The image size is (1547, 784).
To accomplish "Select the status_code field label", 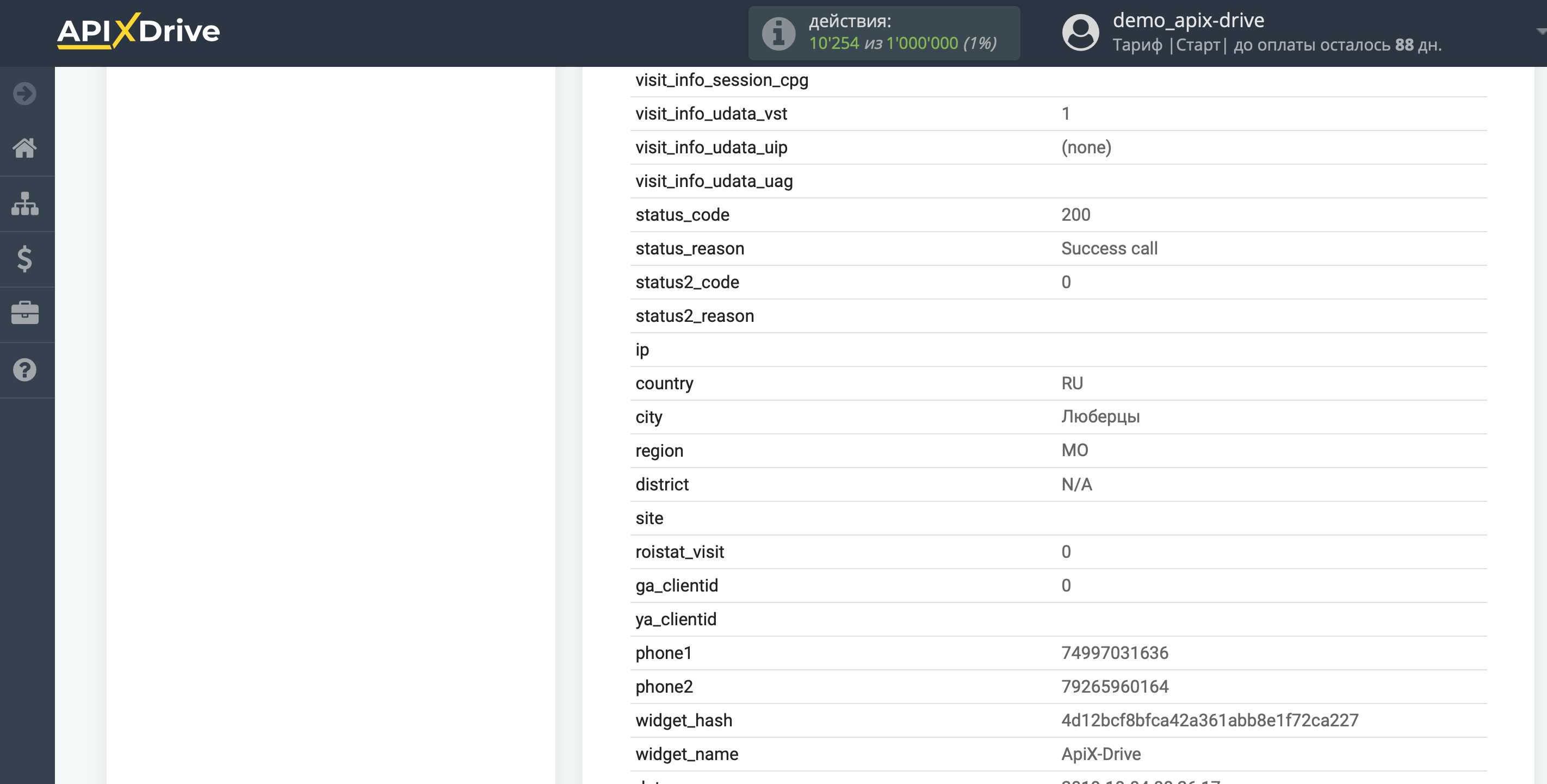I will pos(682,215).
